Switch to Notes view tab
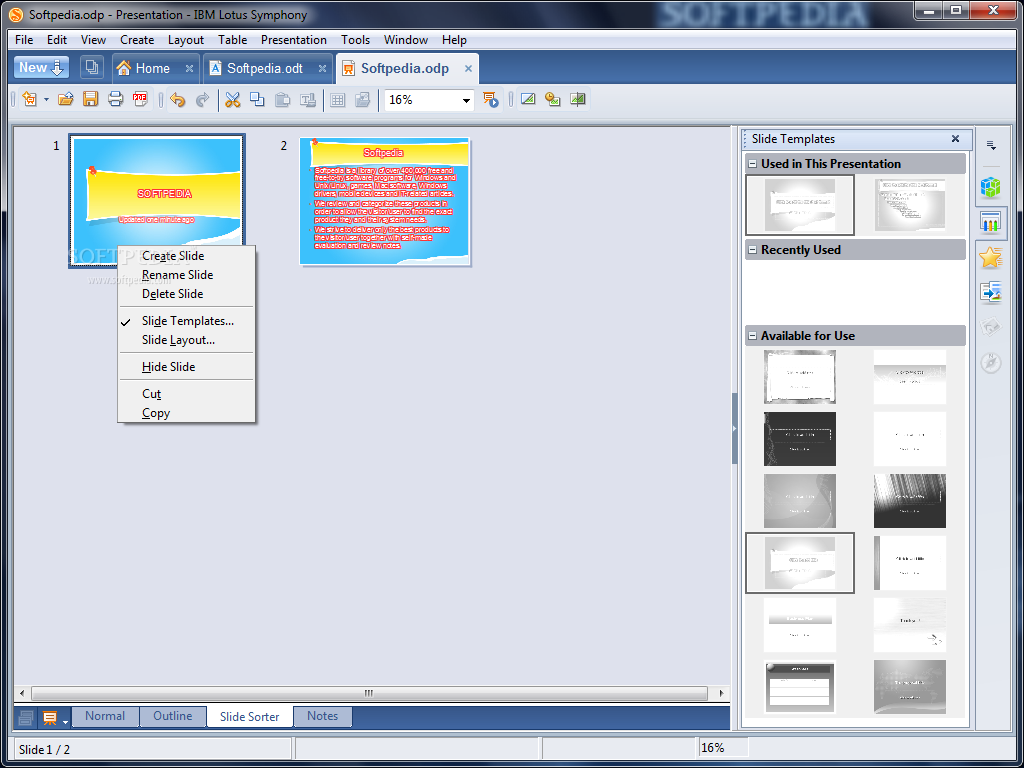The image size is (1024, 768). tap(323, 716)
